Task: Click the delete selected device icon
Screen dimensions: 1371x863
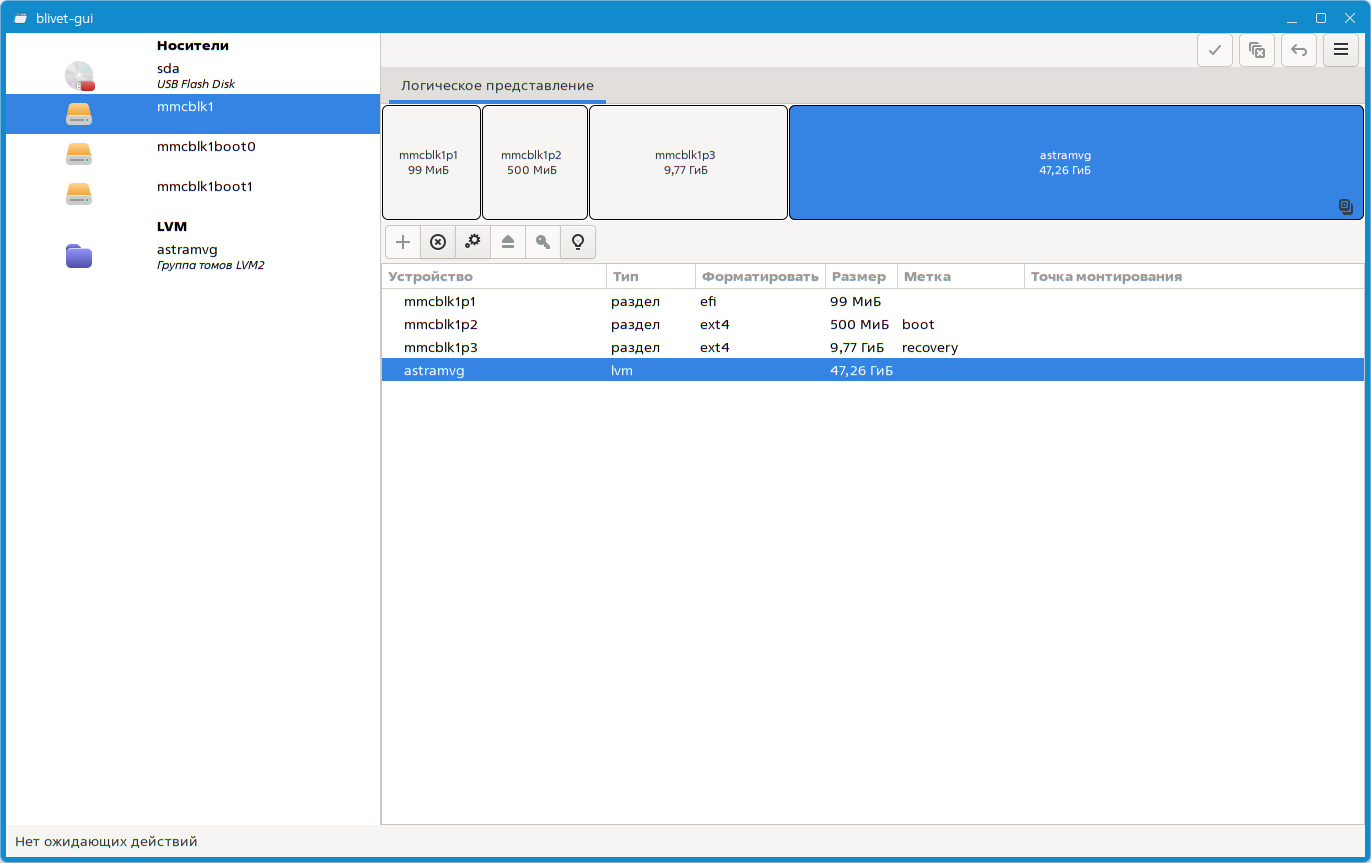Action: (438, 242)
